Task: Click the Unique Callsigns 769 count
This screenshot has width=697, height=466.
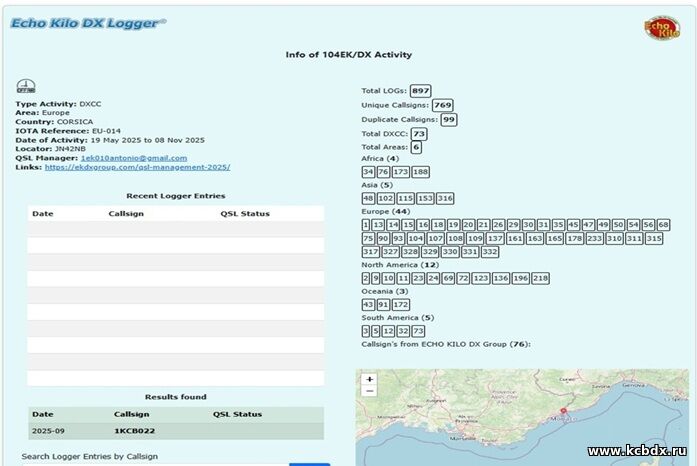Action: [443, 105]
